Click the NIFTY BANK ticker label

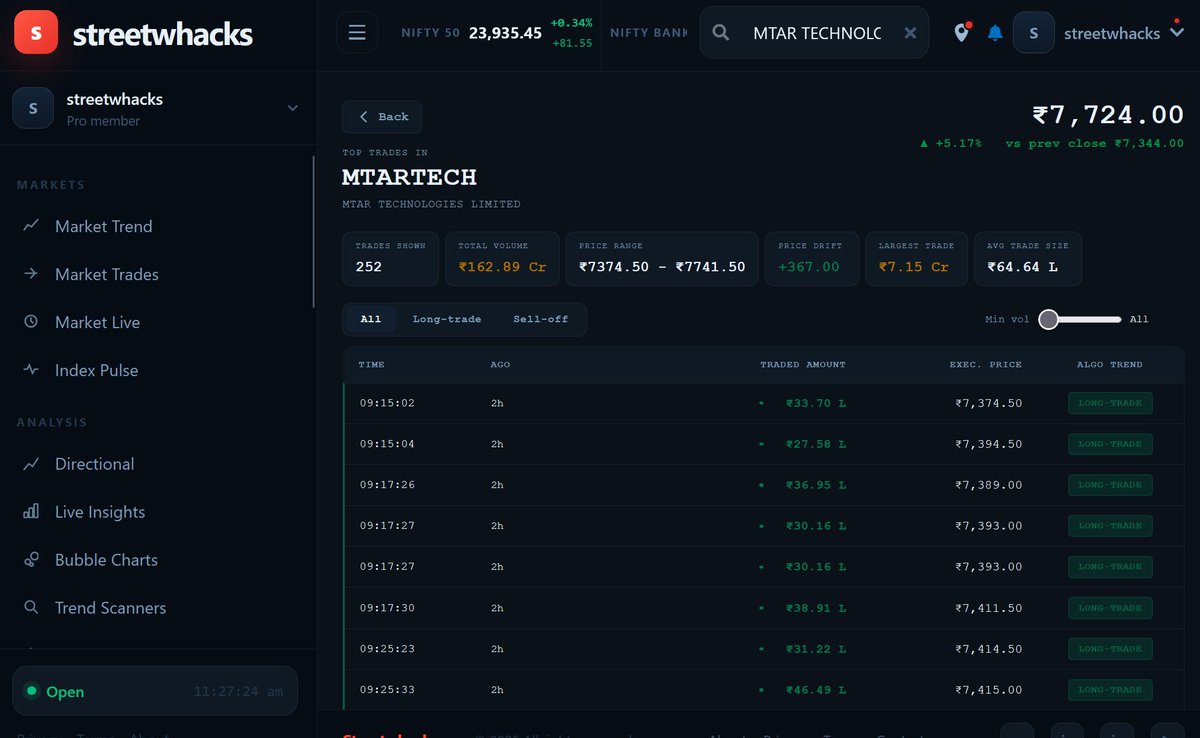[x=648, y=33]
